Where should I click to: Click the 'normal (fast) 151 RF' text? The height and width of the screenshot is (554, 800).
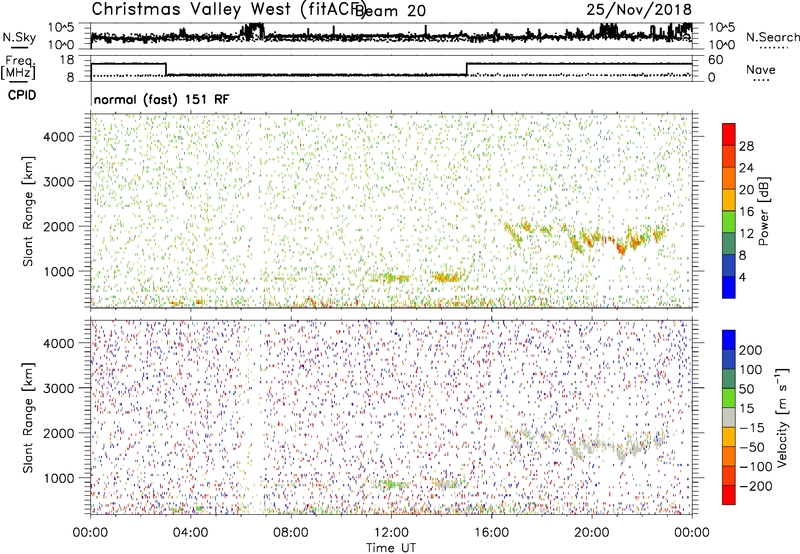click(x=162, y=99)
